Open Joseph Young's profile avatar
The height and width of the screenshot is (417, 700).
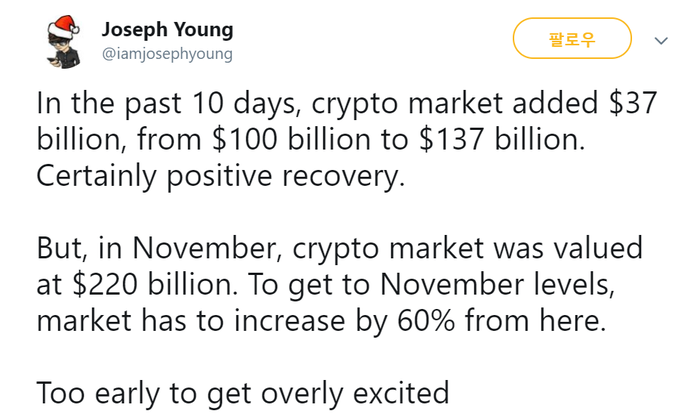[x=64, y=42]
